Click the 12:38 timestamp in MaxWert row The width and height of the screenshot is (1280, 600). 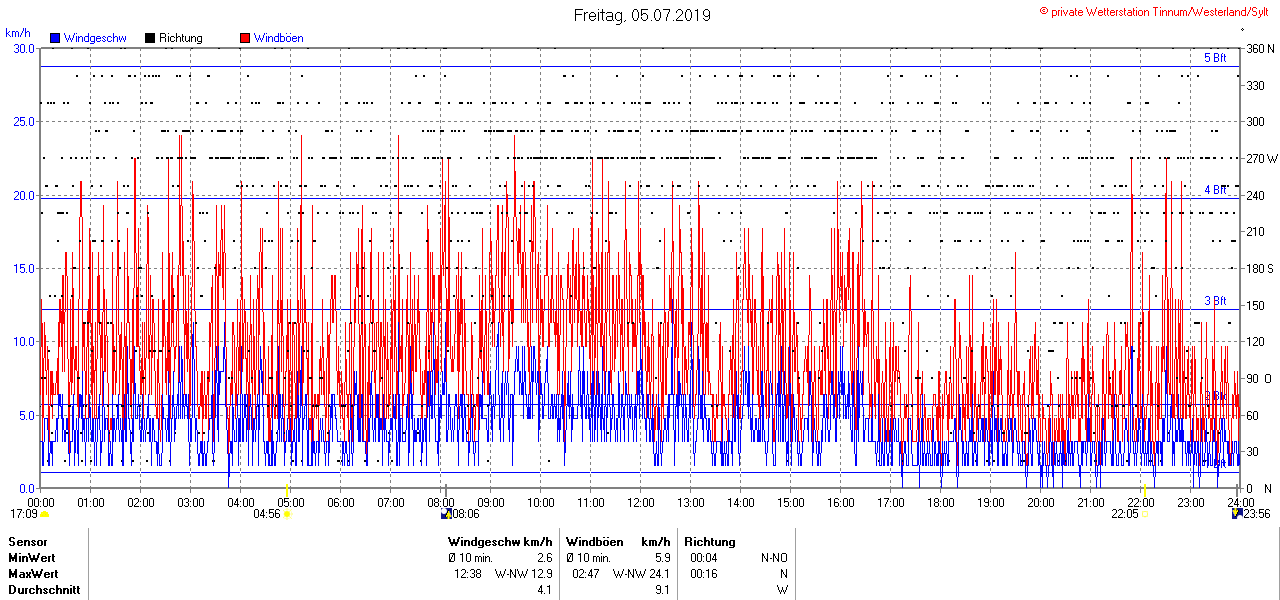(x=469, y=574)
